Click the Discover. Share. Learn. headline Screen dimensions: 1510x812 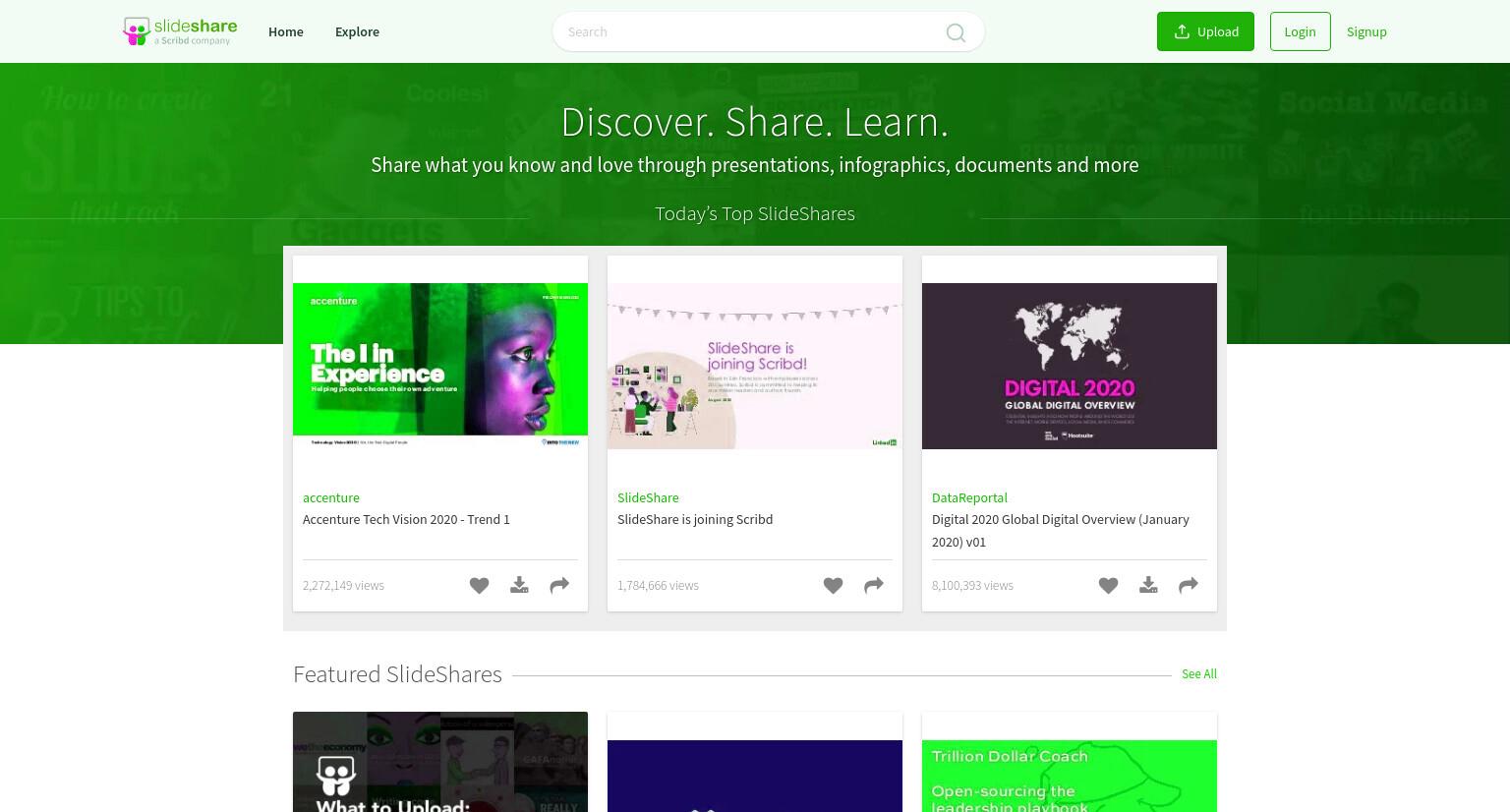click(x=755, y=122)
